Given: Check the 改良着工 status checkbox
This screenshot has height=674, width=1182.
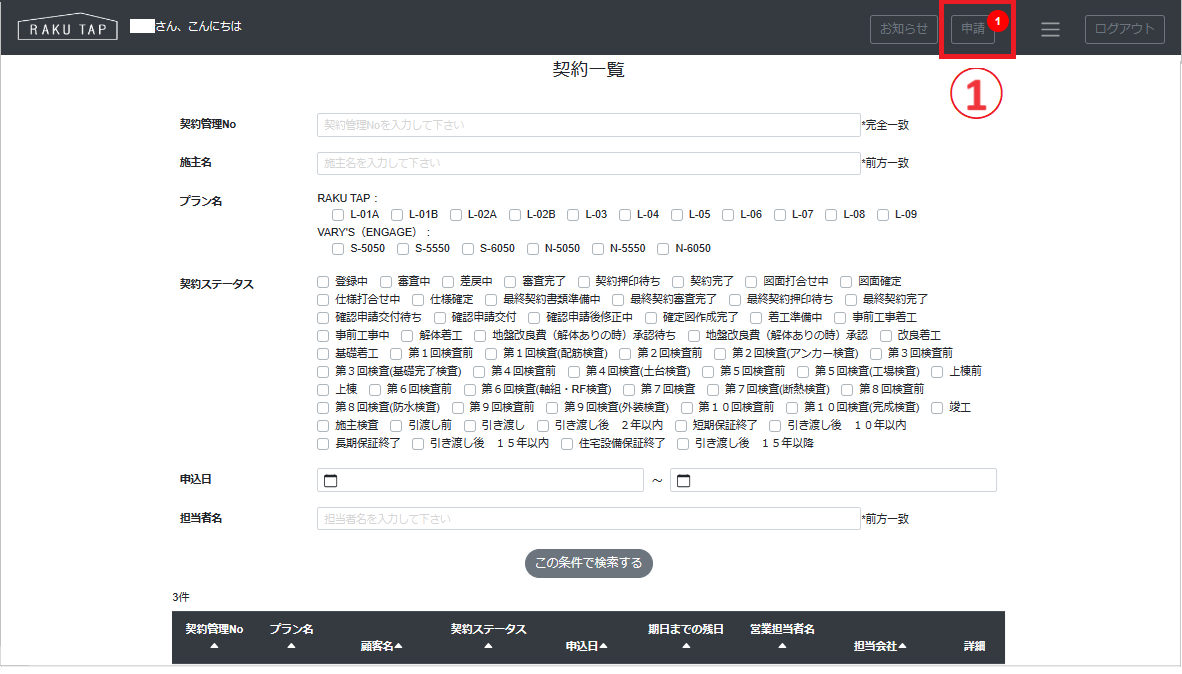Looking at the screenshot, I should click(x=886, y=336).
